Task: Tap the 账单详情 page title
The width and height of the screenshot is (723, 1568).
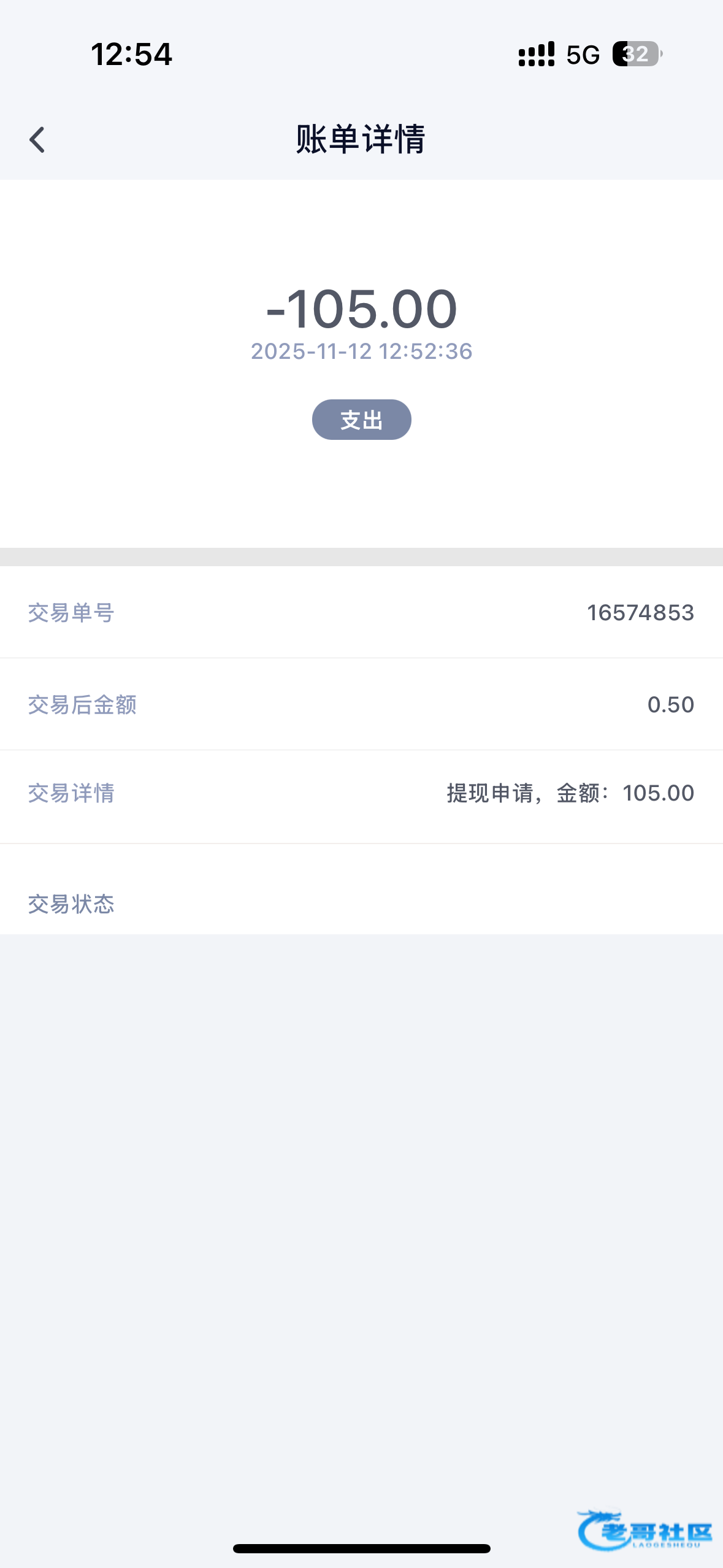Action: point(361,139)
